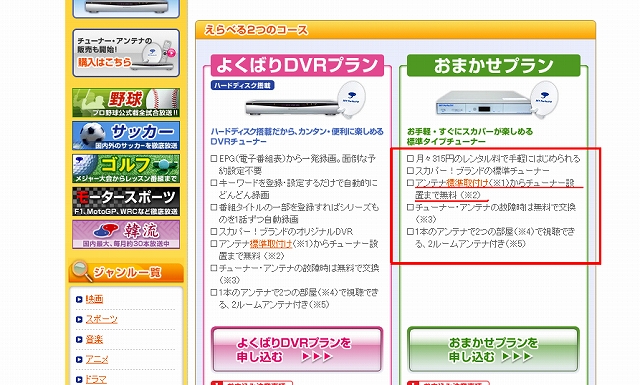The image size is (640, 385).
Task: Click the 映画 genre link
Action: pyautogui.click(x=94, y=299)
